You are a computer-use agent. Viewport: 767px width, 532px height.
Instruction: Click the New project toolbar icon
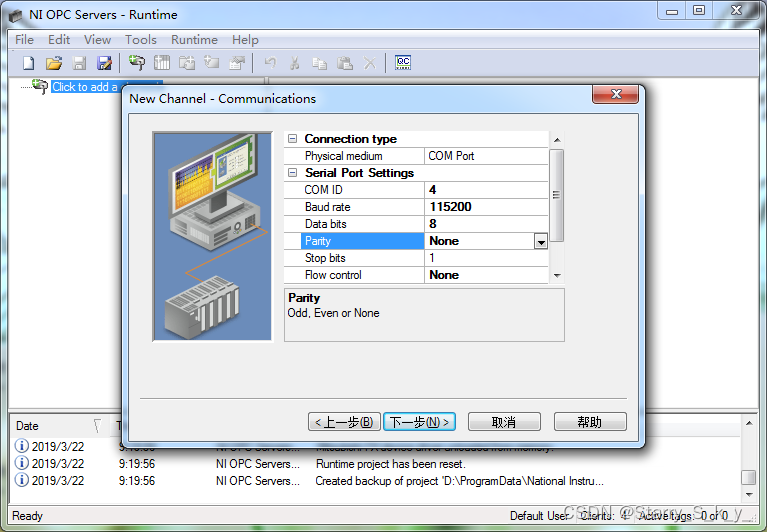click(29, 63)
